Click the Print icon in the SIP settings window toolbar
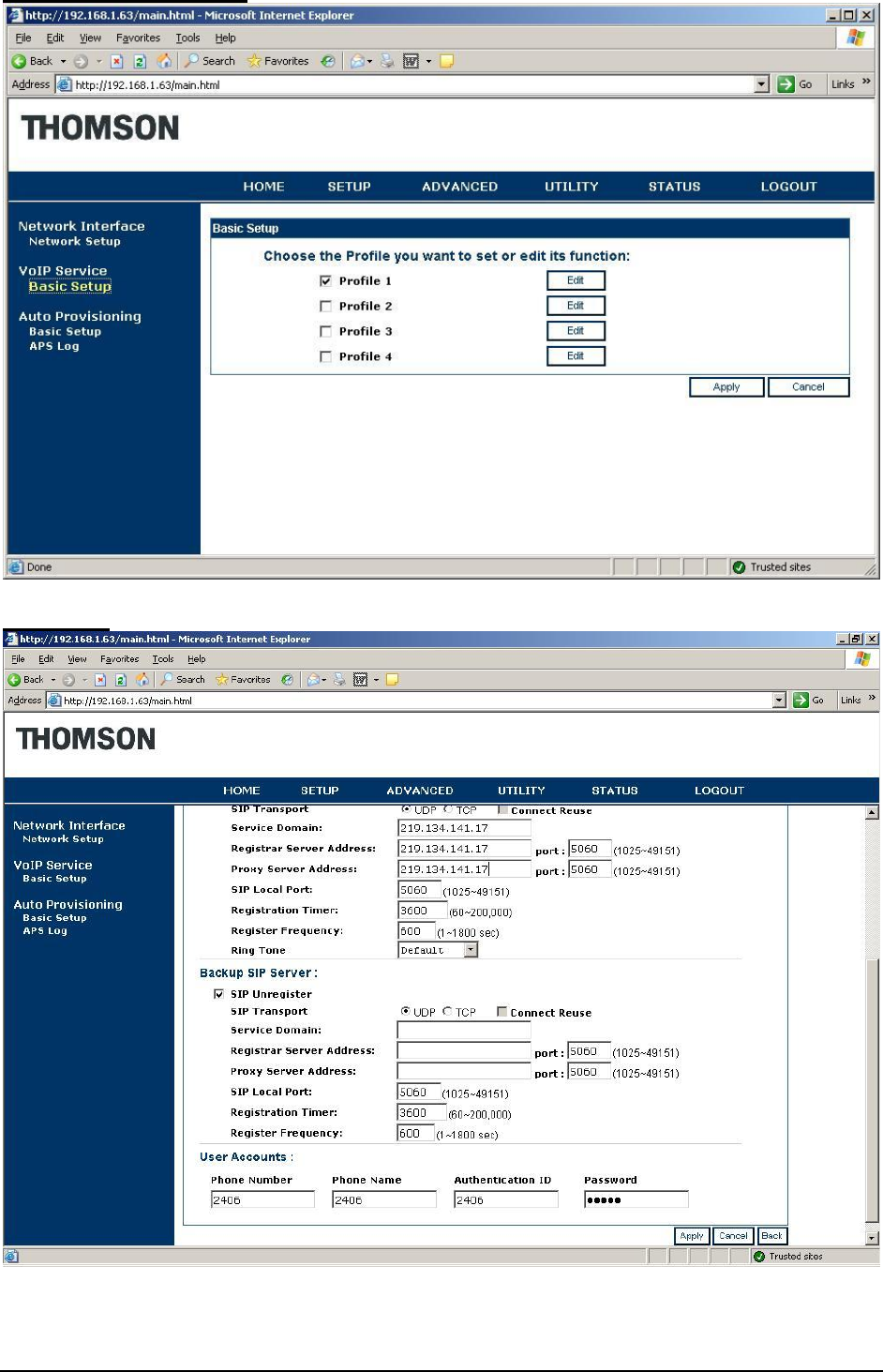 coord(339,680)
